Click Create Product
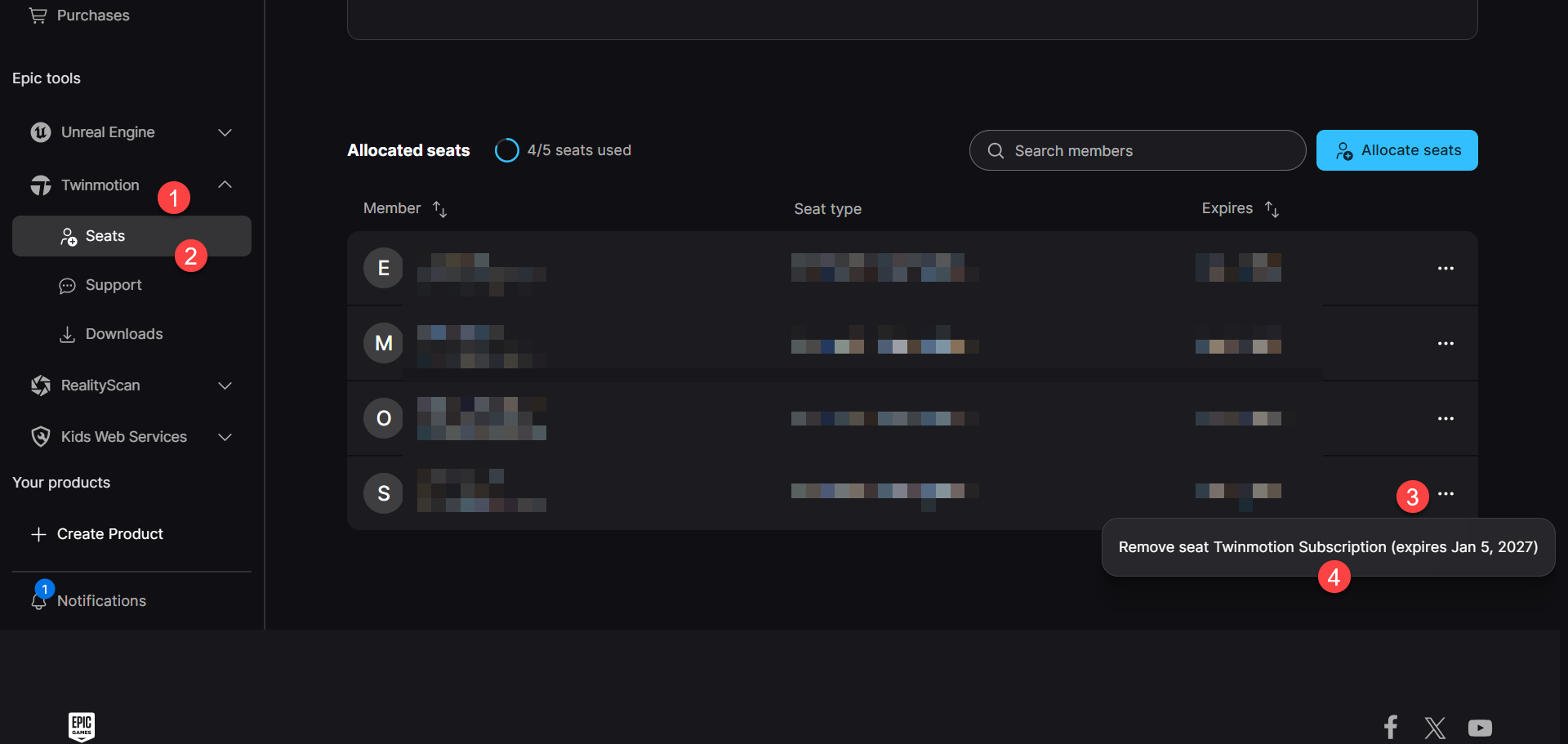 click(x=110, y=534)
